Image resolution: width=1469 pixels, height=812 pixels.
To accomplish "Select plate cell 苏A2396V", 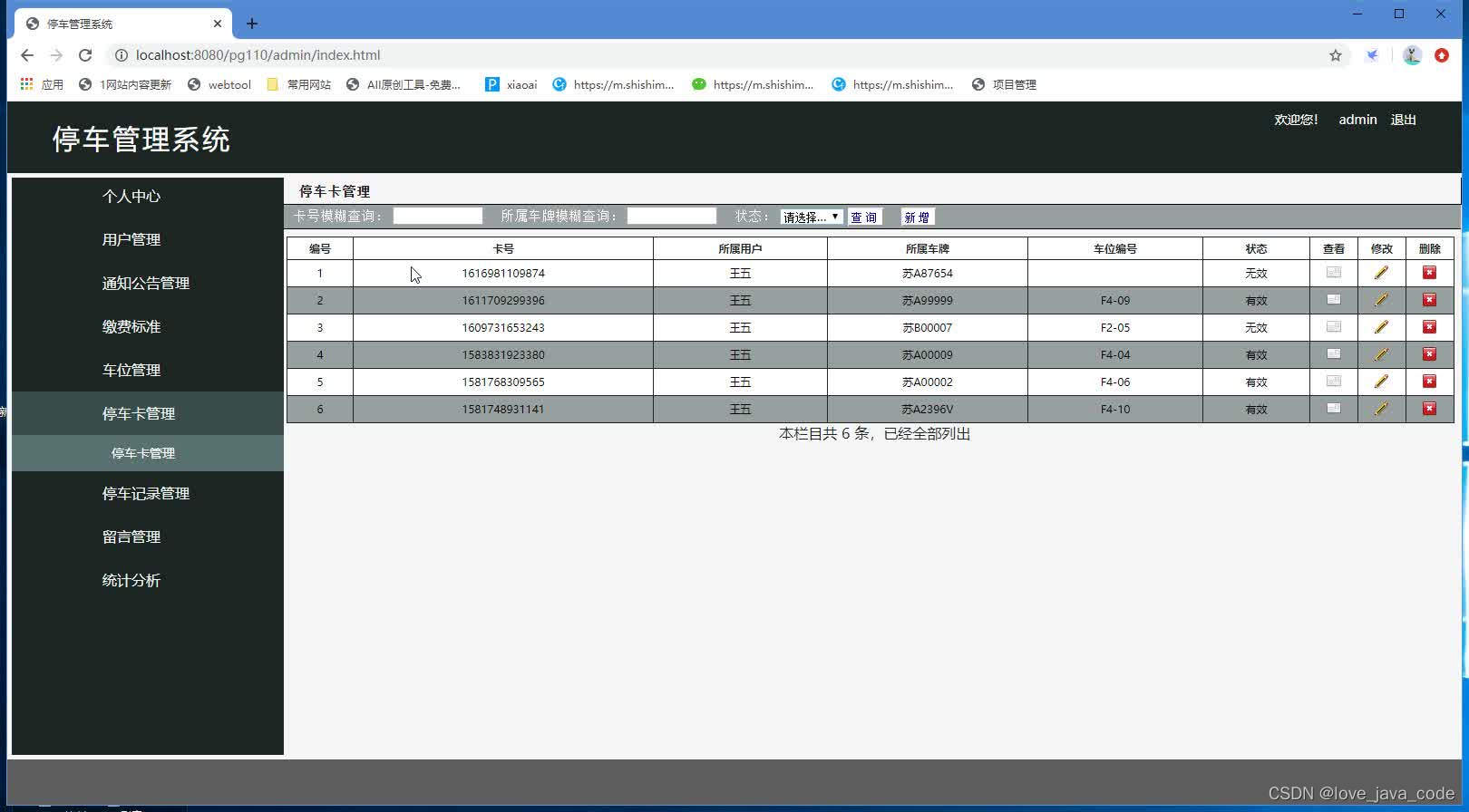I will pyautogui.click(x=928, y=409).
